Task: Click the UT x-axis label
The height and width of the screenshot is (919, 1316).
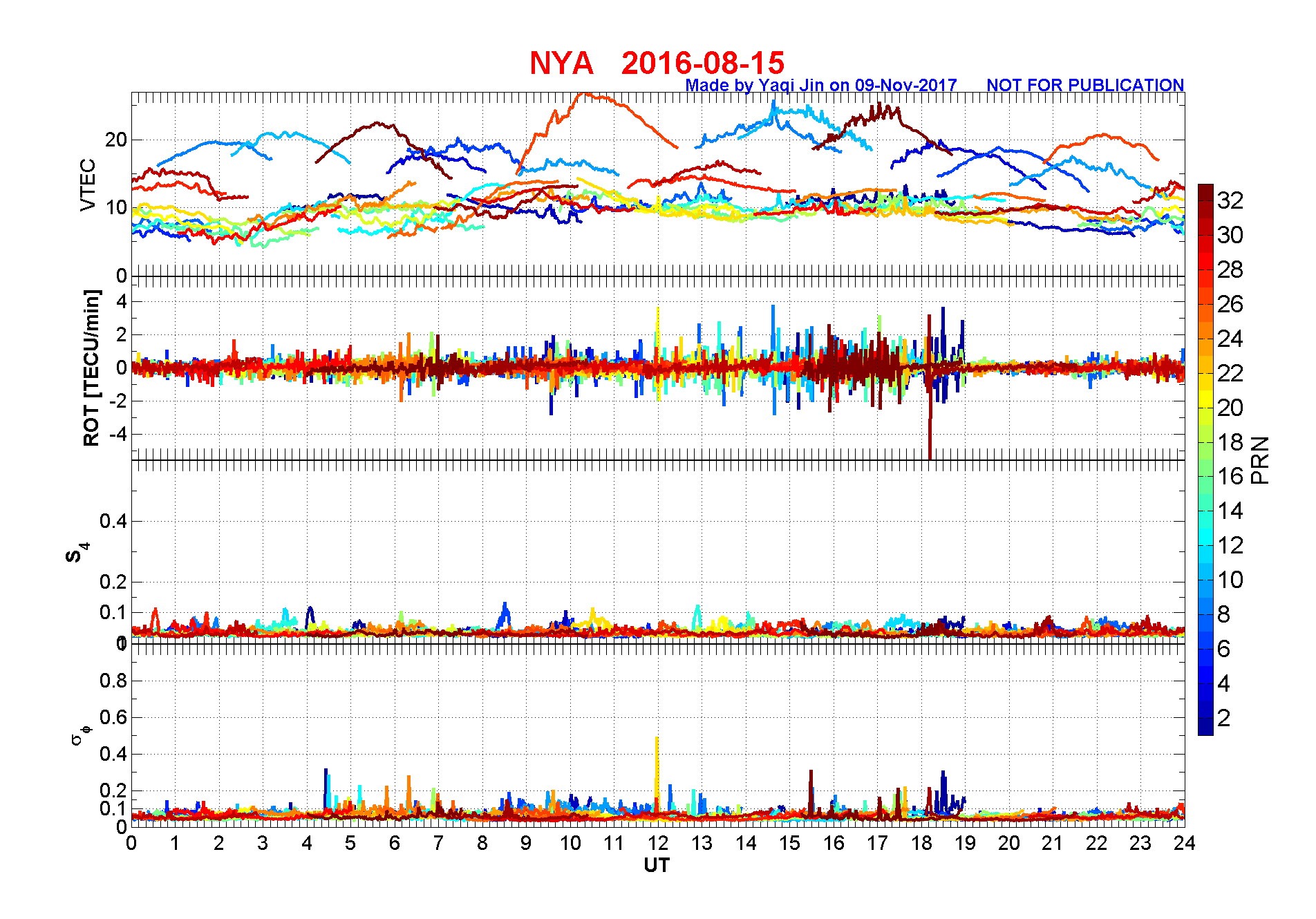Action: (x=657, y=865)
